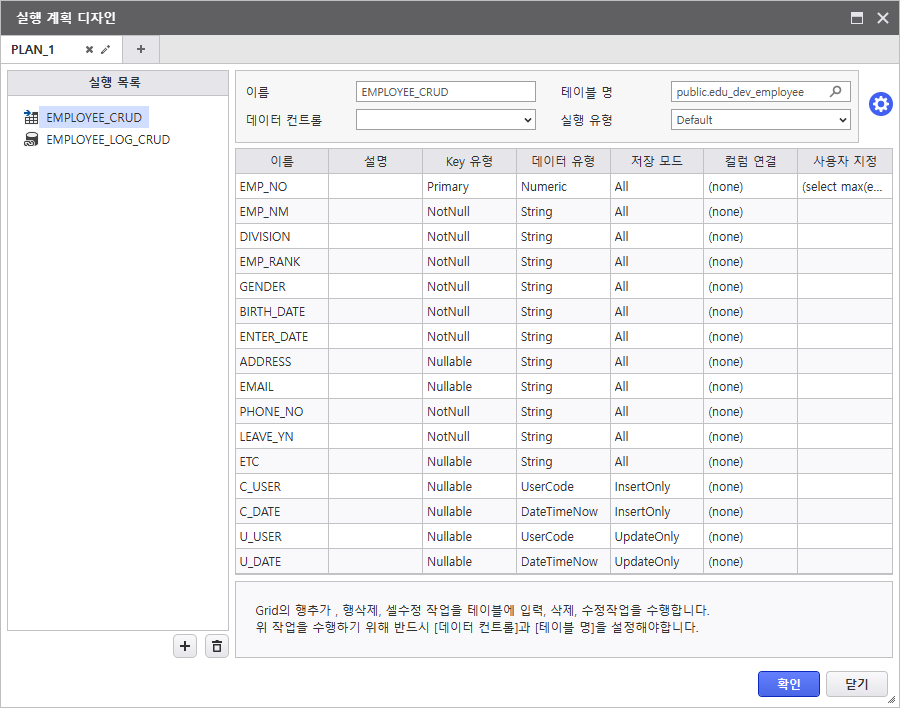Click the 확인 confirm button
The width and height of the screenshot is (900, 708).
pyautogui.click(x=788, y=684)
